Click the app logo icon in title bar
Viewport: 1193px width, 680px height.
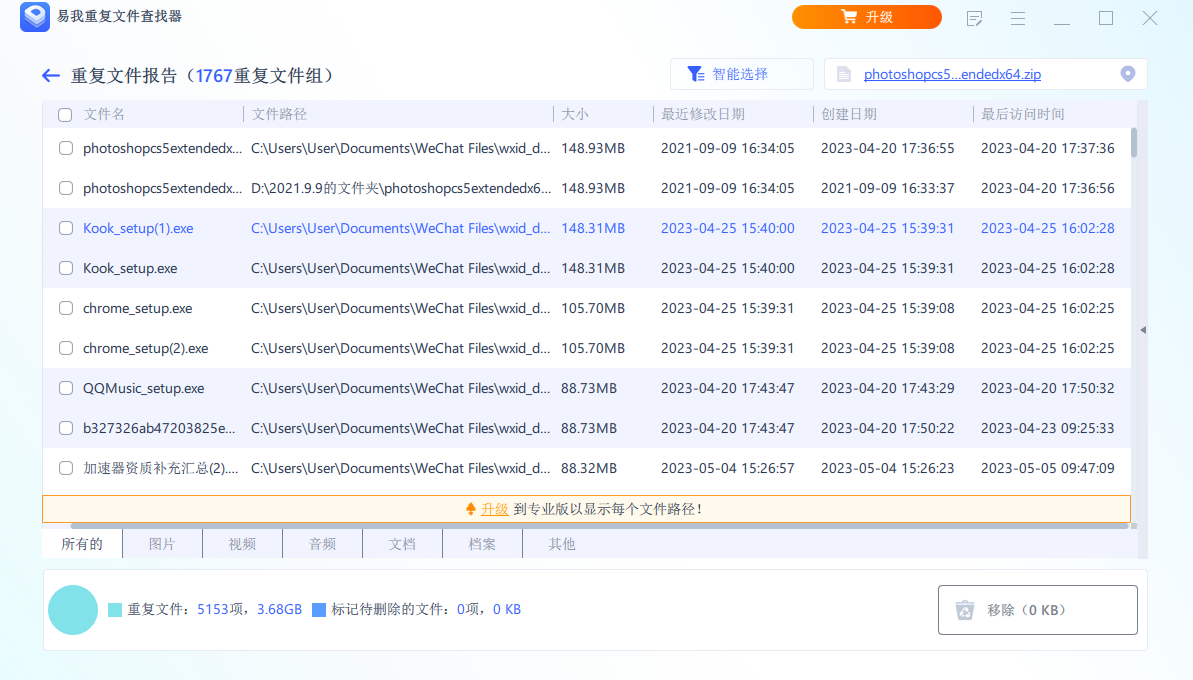(35, 17)
